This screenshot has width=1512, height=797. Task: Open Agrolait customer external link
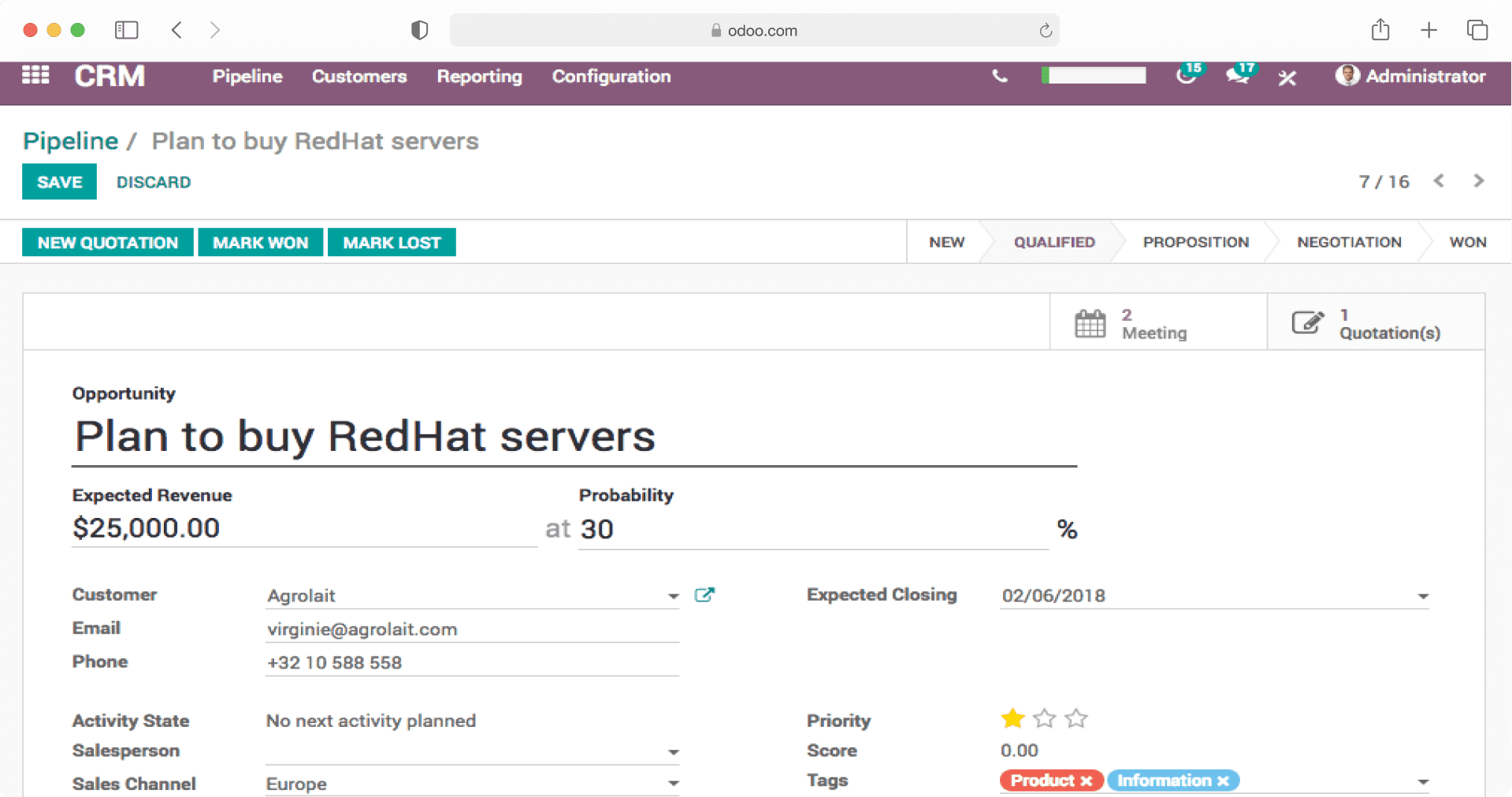(x=704, y=594)
